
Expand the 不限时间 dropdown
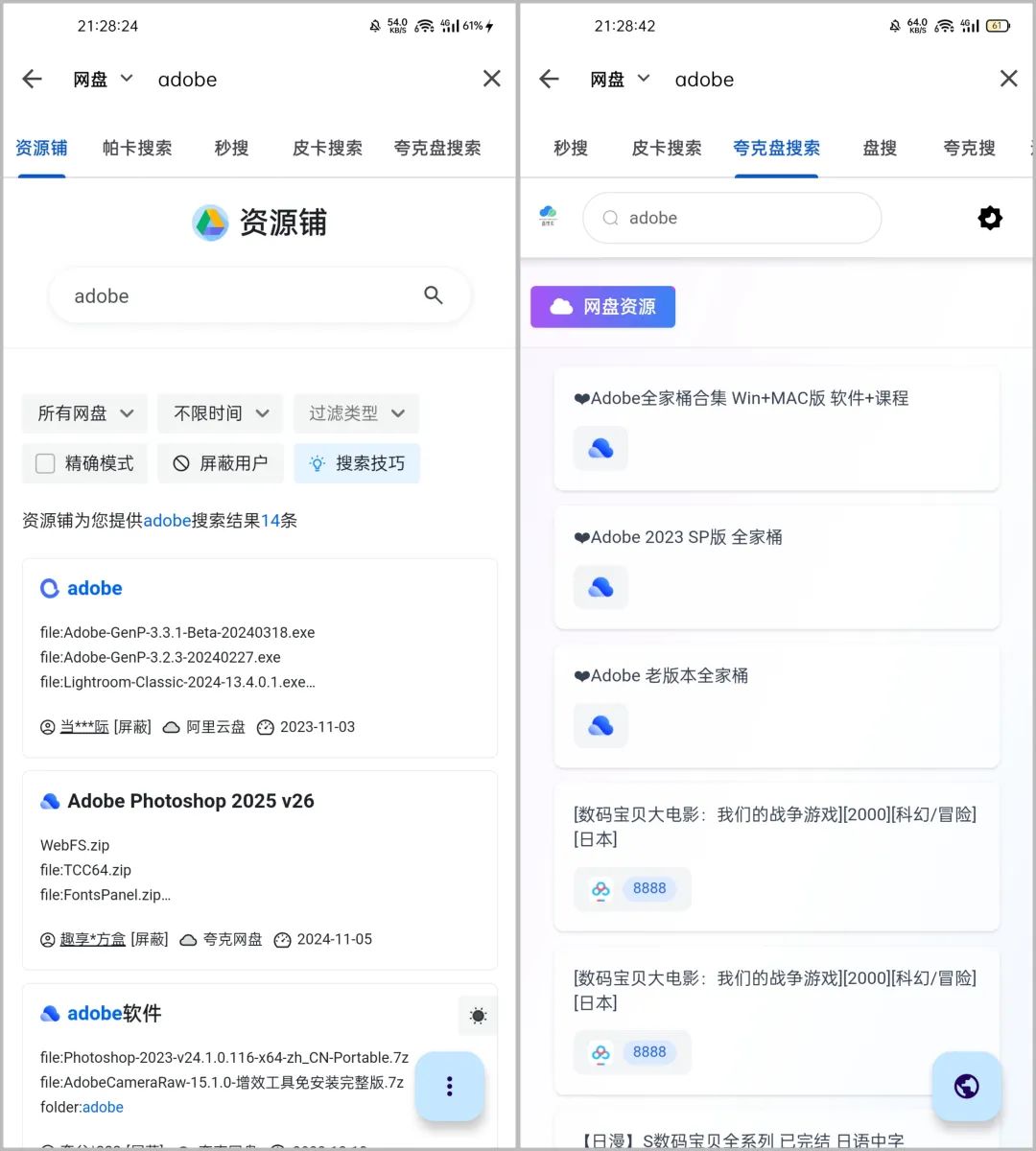pyautogui.click(x=221, y=413)
